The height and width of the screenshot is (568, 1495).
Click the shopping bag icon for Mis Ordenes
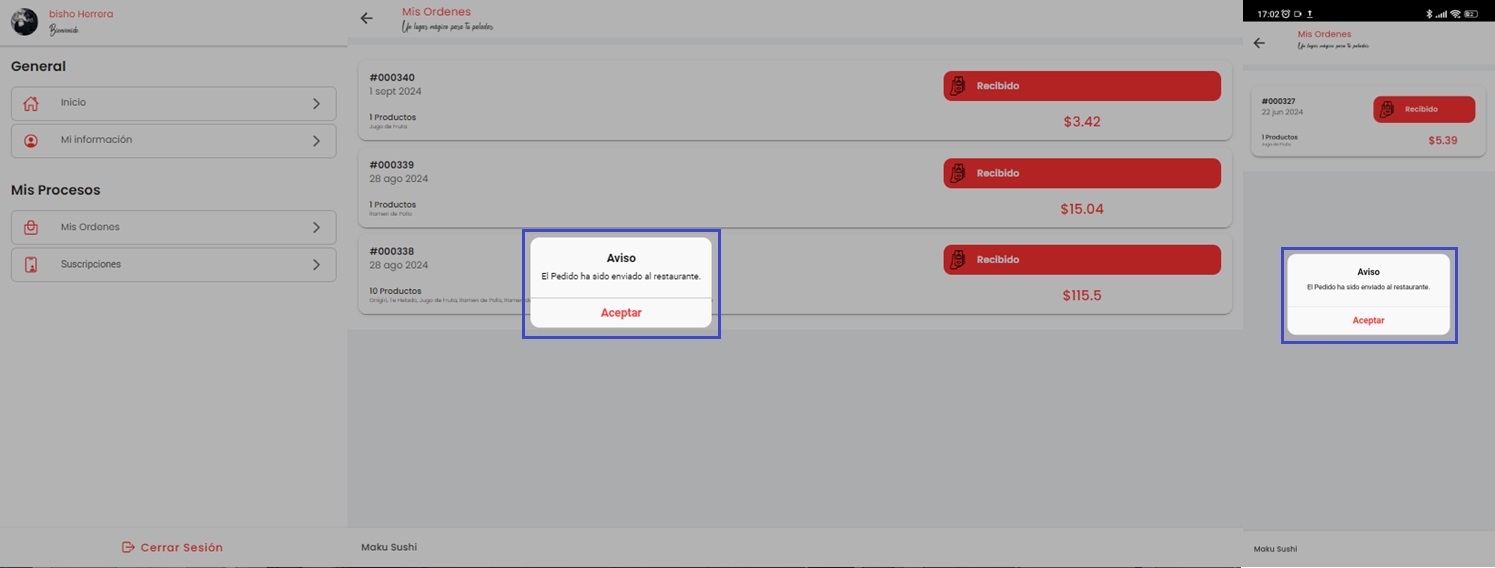click(31, 228)
